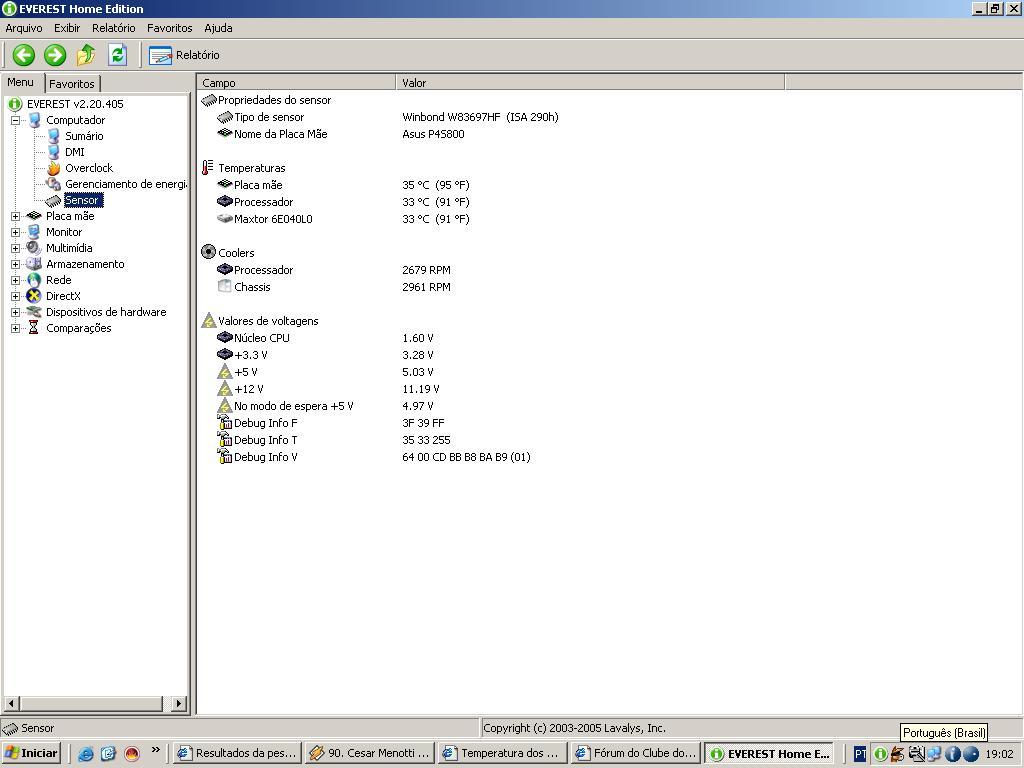1024x768 pixels.
Task: Switch to the Menu tab in the sidebar
Action: click(21, 82)
